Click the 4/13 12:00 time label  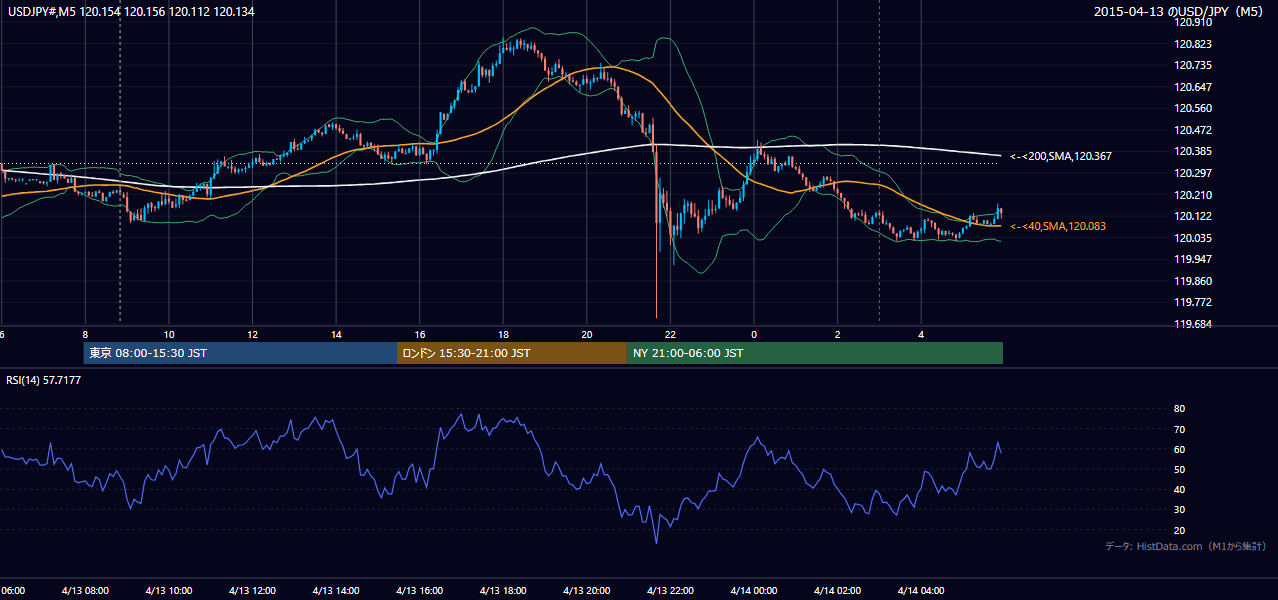coord(252,591)
